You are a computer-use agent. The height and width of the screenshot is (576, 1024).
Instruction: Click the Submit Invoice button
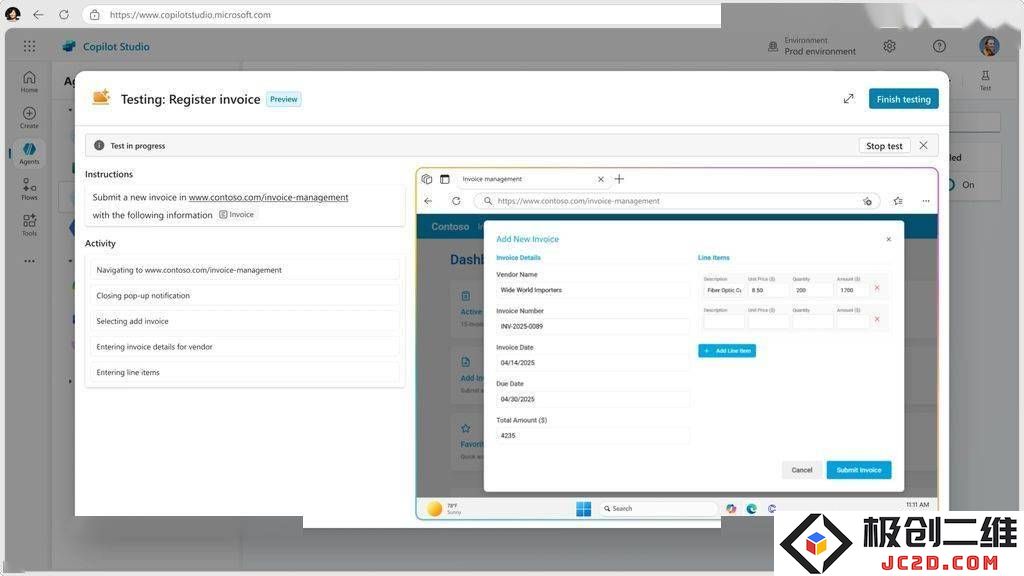click(859, 470)
